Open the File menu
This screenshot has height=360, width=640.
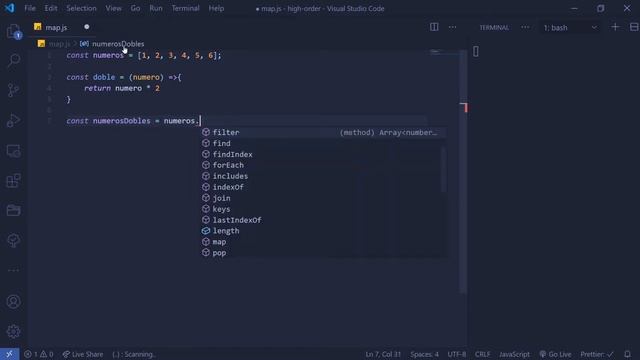tap(30, 8)
